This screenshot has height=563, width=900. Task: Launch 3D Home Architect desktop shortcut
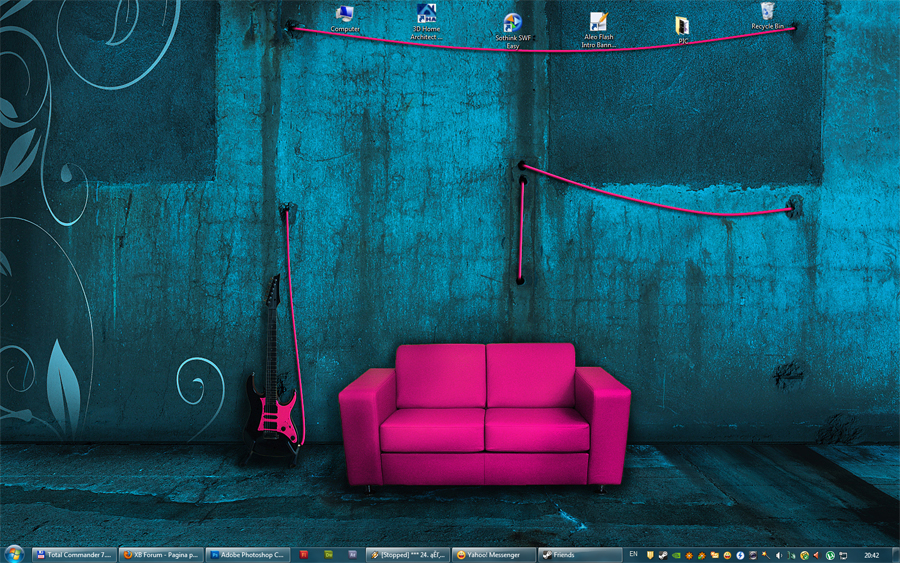[x=426, y=22]
